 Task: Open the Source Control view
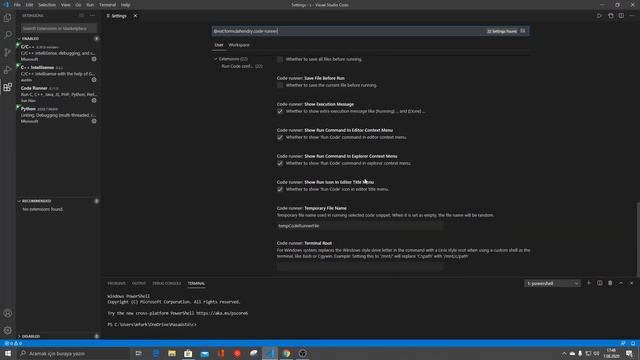[x=7, y=52]
